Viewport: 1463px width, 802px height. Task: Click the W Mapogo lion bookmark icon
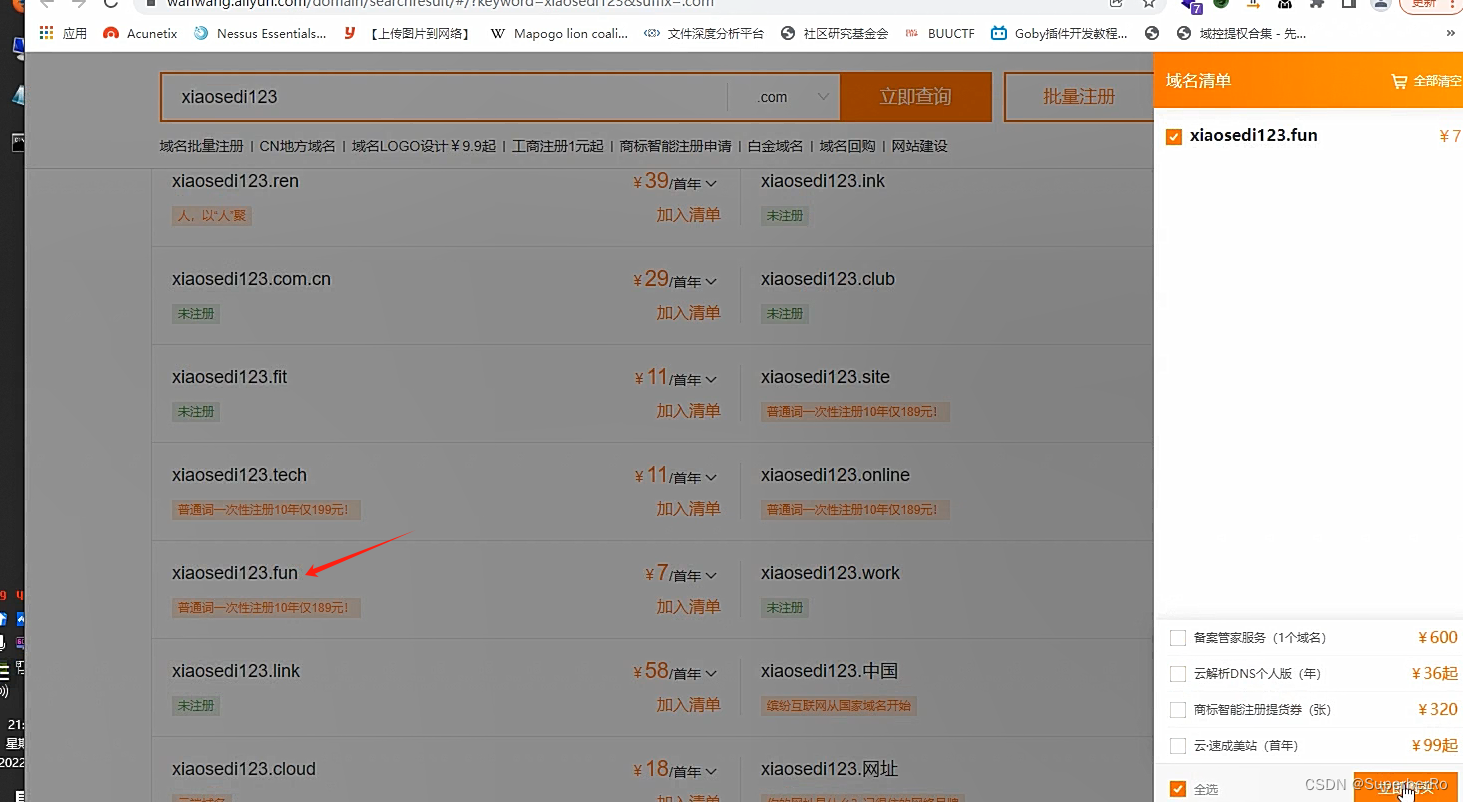point(497,33)
